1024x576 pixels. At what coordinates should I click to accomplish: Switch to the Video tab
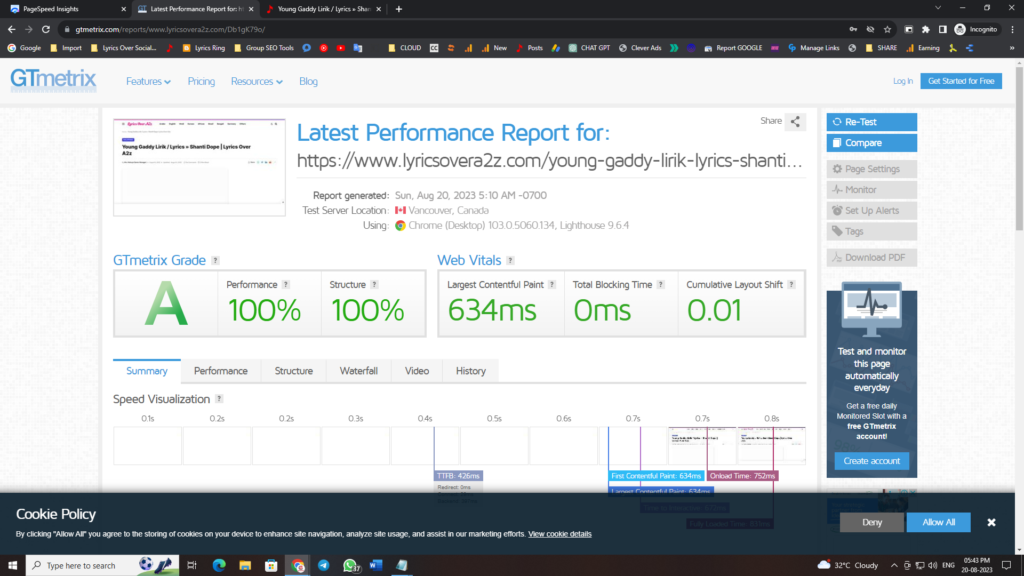tap(417, 371)
